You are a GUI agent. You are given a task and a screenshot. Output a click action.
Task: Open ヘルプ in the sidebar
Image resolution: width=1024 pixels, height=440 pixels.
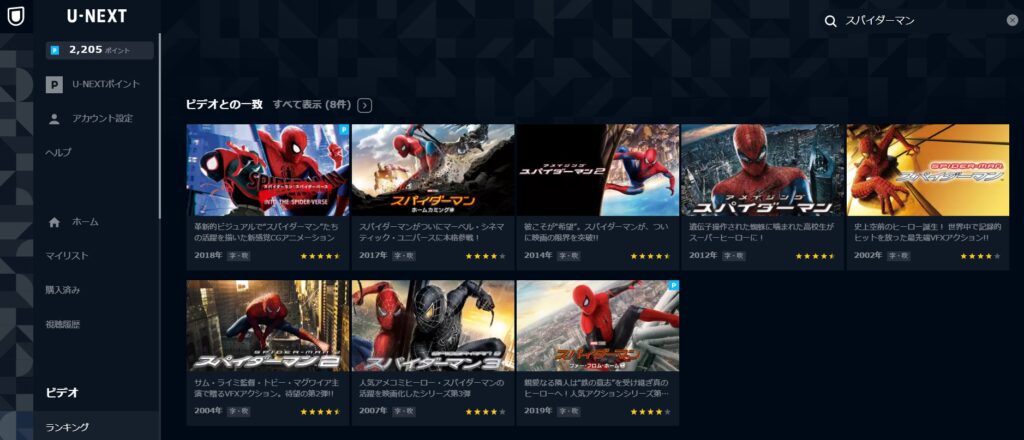click(x=58, y=153)
